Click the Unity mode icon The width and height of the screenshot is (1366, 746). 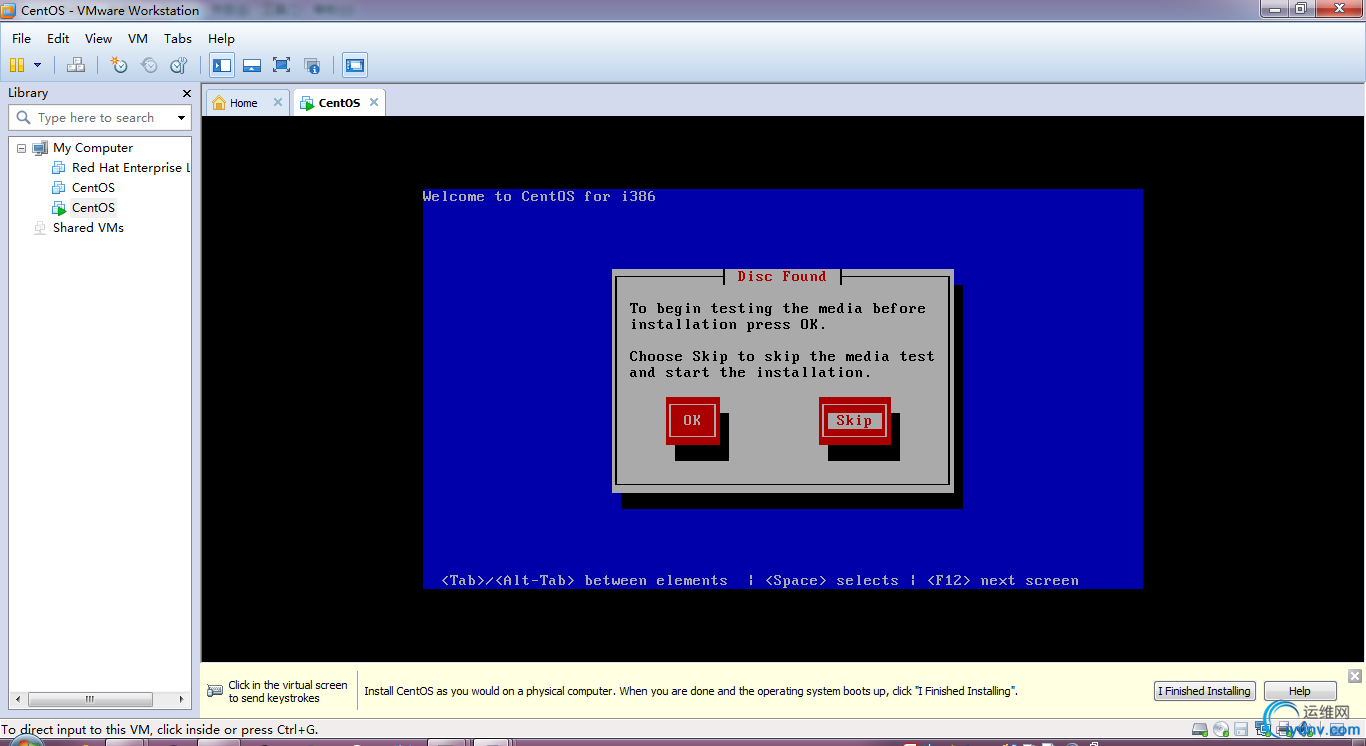(x=312, y=65)
